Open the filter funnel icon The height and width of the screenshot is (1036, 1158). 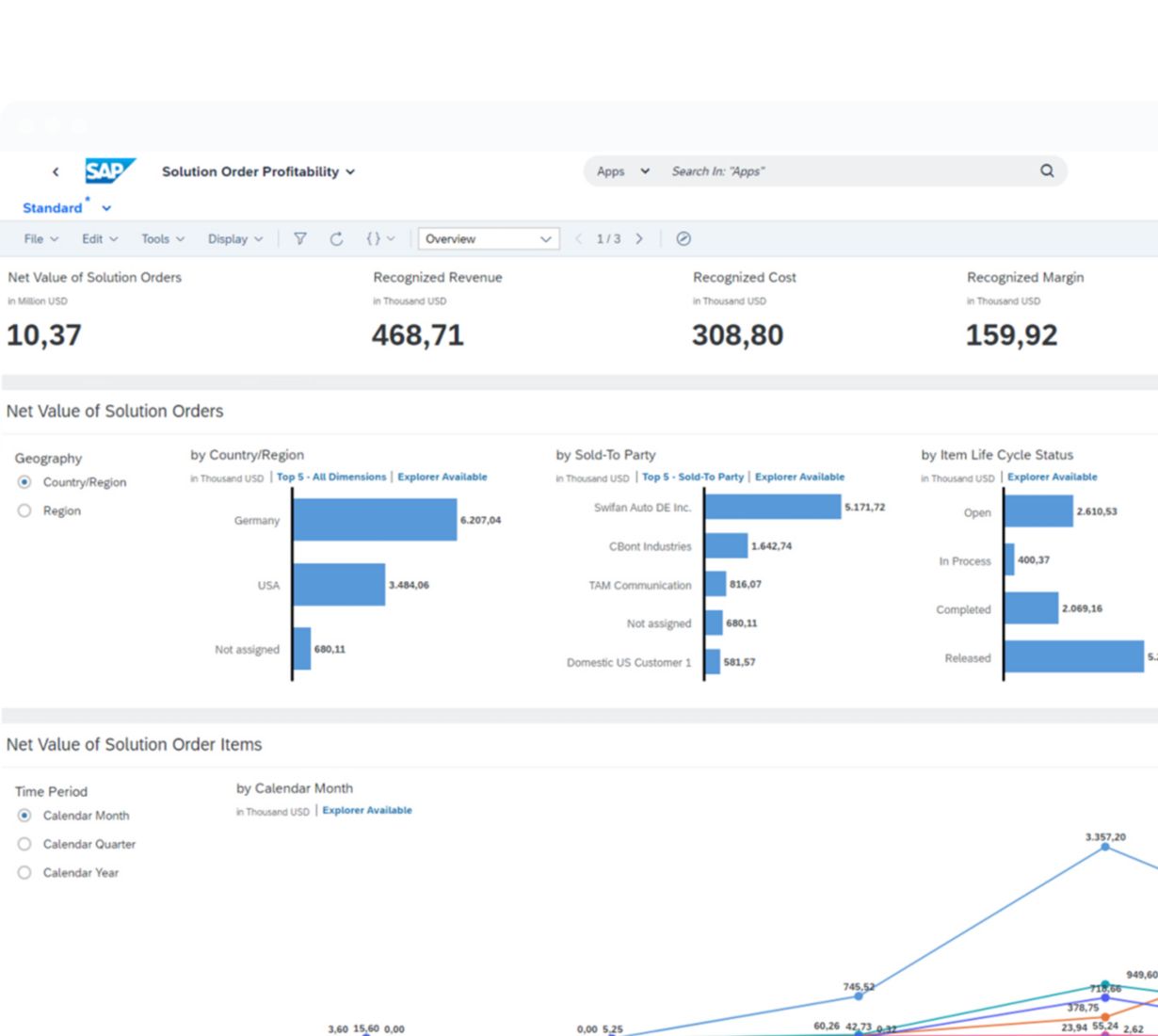pyautogui.click(x=300, y=239)
